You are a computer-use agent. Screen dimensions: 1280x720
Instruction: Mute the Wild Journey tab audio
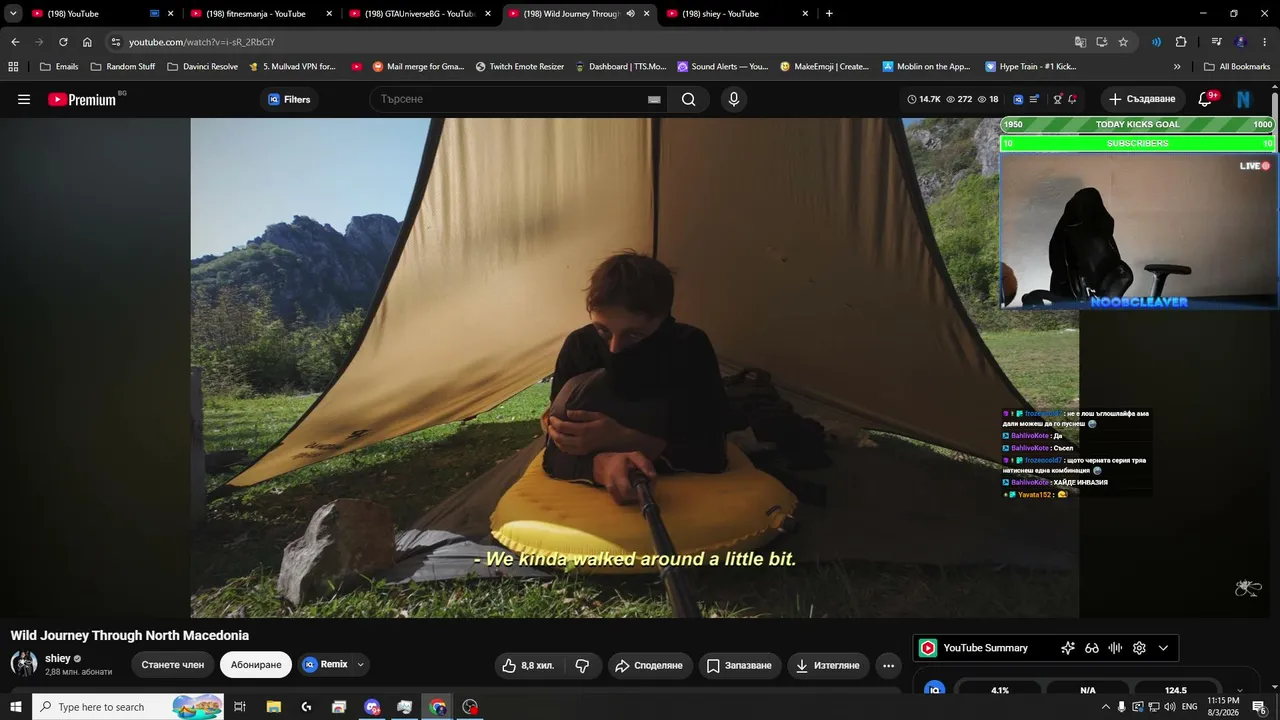tap(630, 14)
